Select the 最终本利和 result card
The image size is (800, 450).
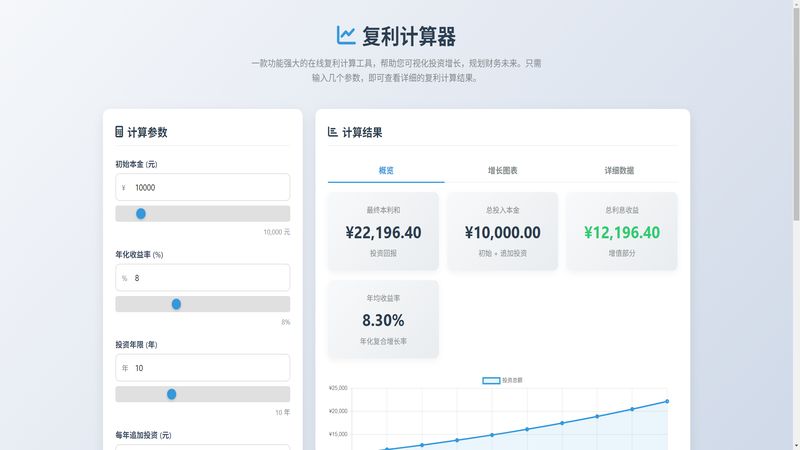click(383, 232)
